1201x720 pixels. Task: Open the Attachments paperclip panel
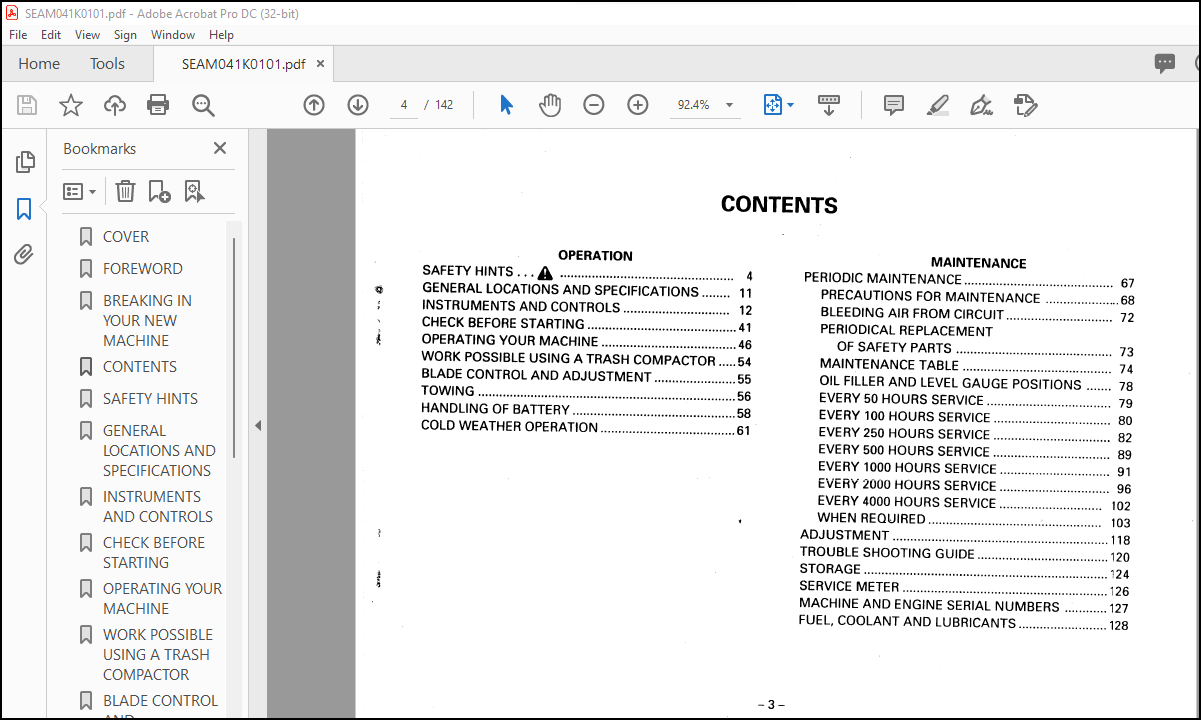[25, 255]
